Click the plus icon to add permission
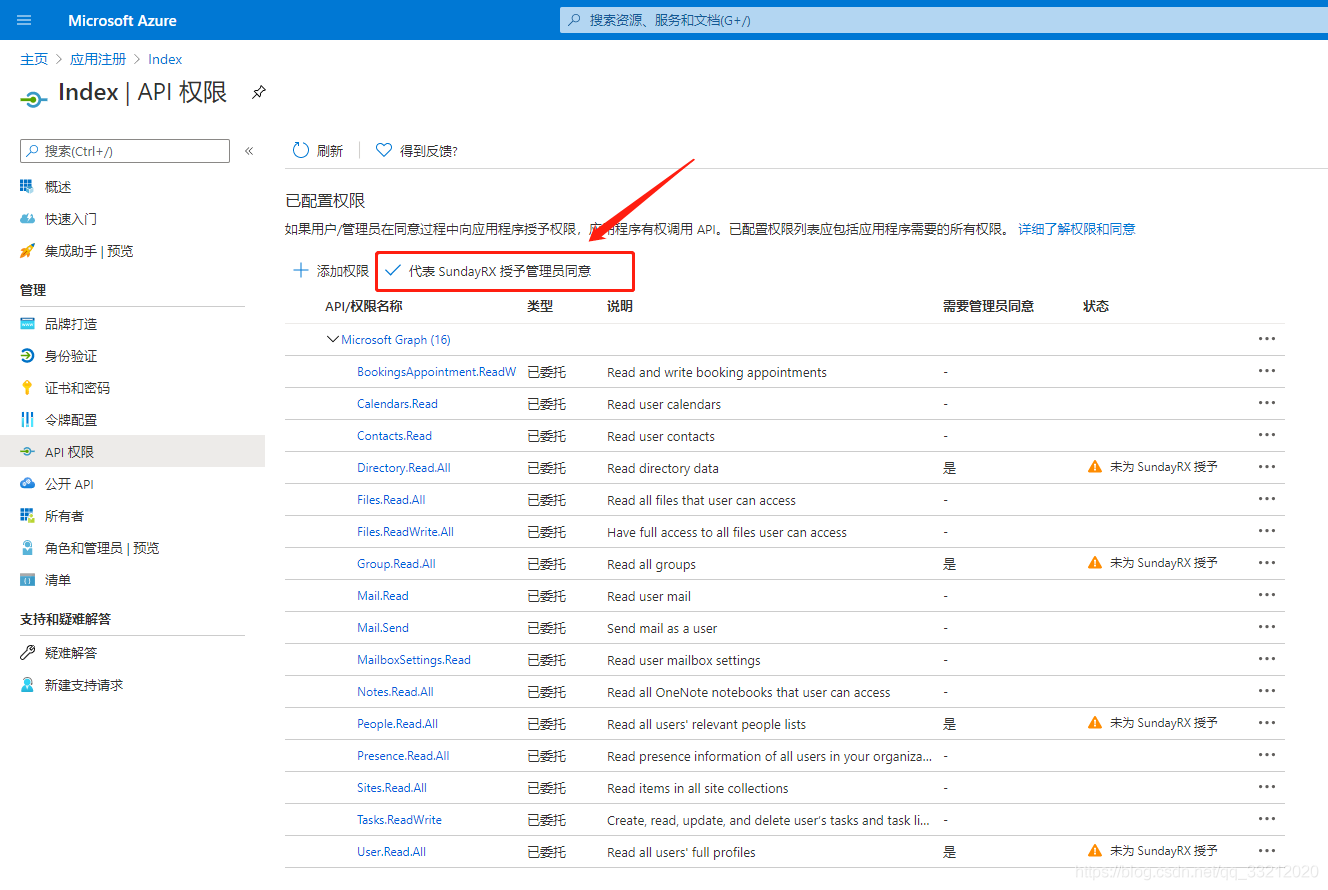 [x=301, y=271]
